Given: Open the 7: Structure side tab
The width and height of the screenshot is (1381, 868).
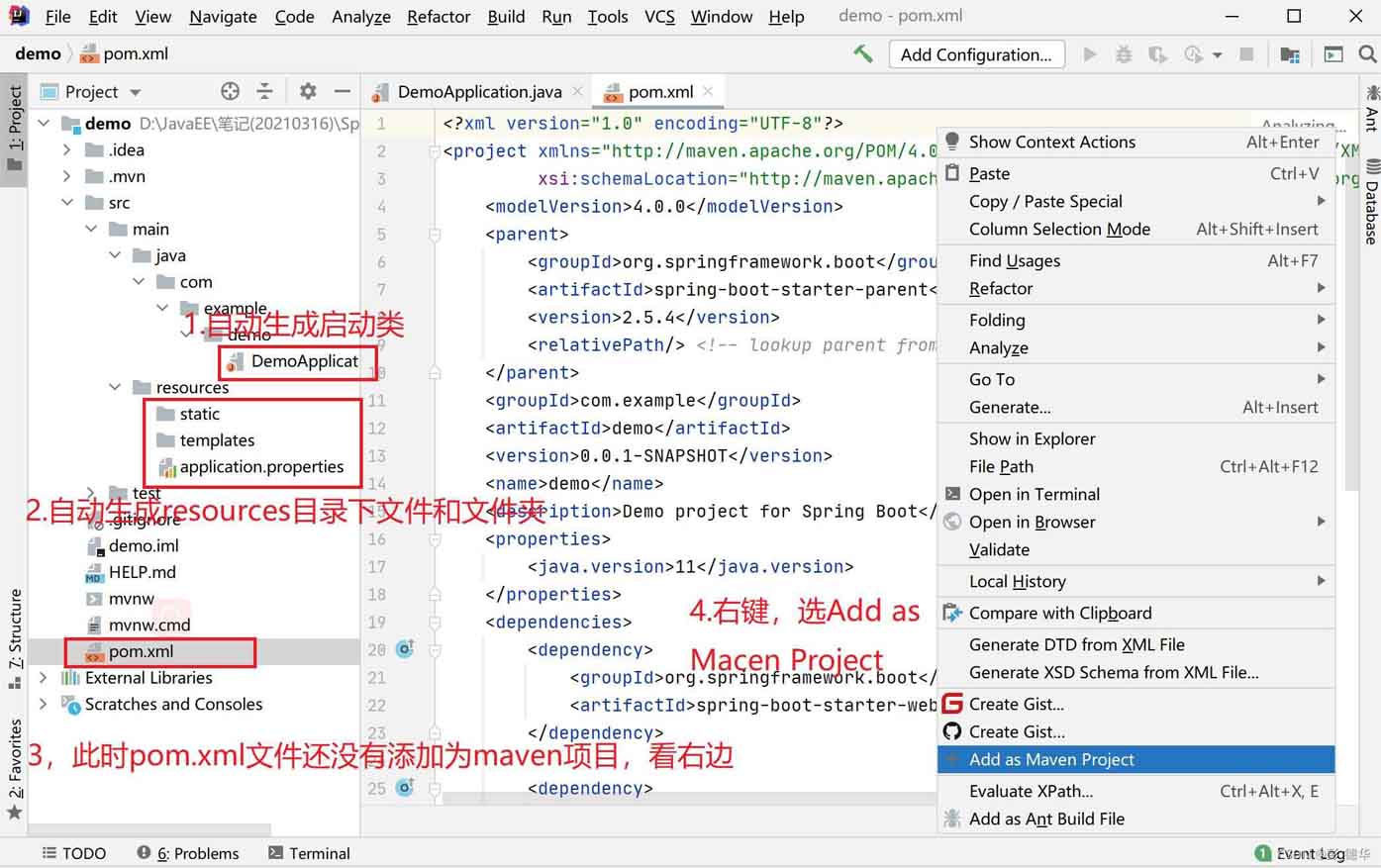Looking at the screenshot, I should 14,638.
